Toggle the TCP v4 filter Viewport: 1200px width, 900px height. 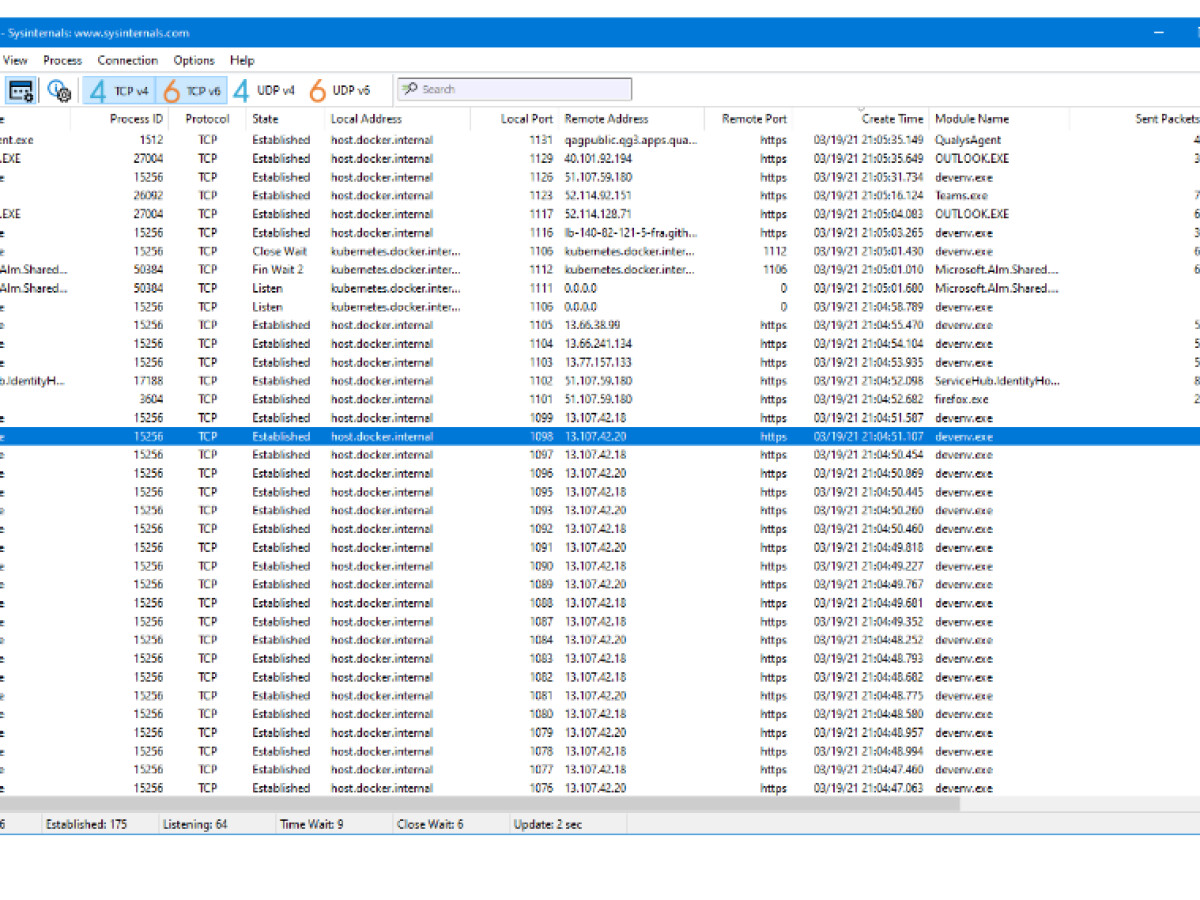click(x=119, y=91)
